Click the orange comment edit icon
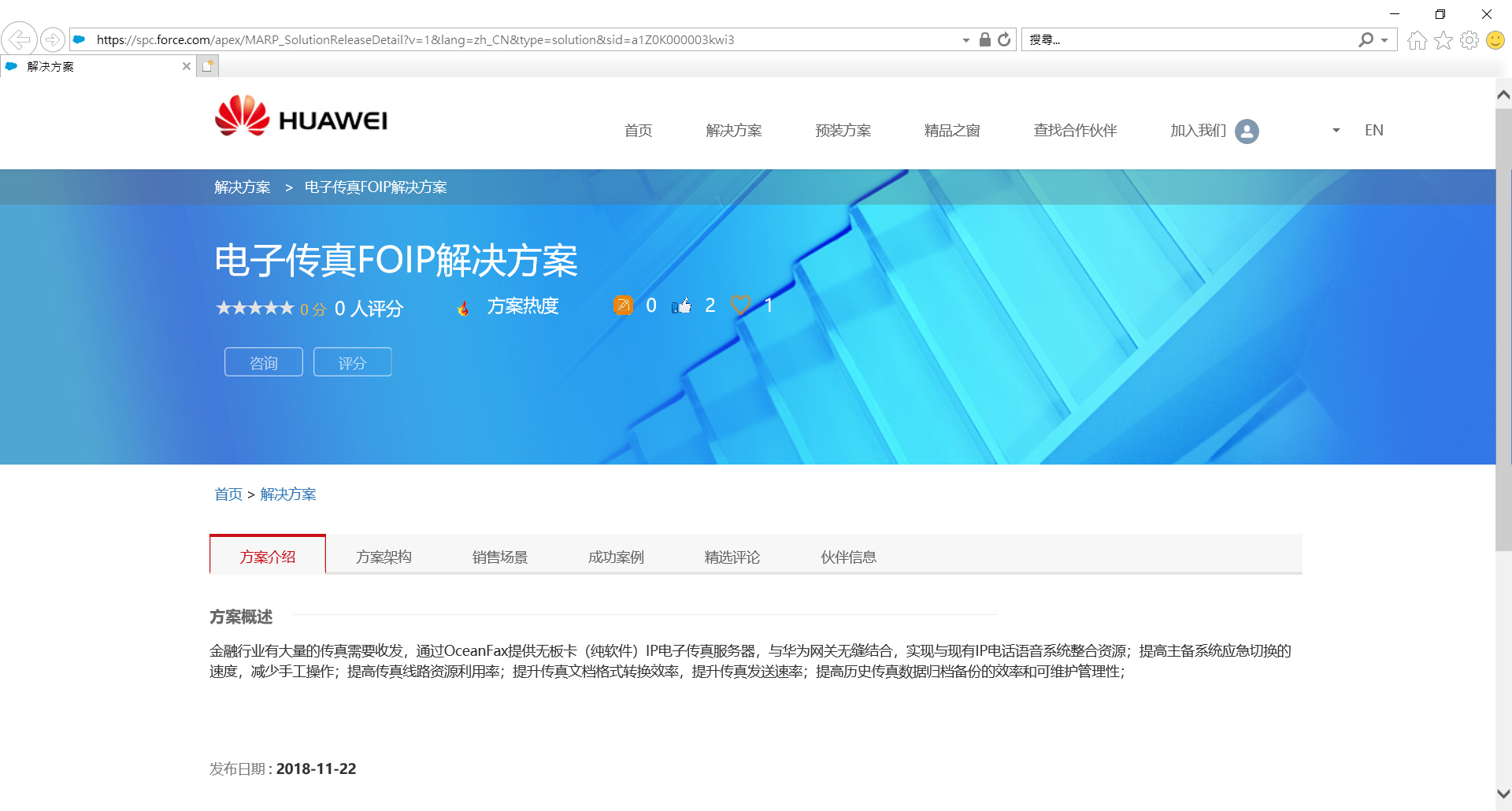 pos(623,305)
